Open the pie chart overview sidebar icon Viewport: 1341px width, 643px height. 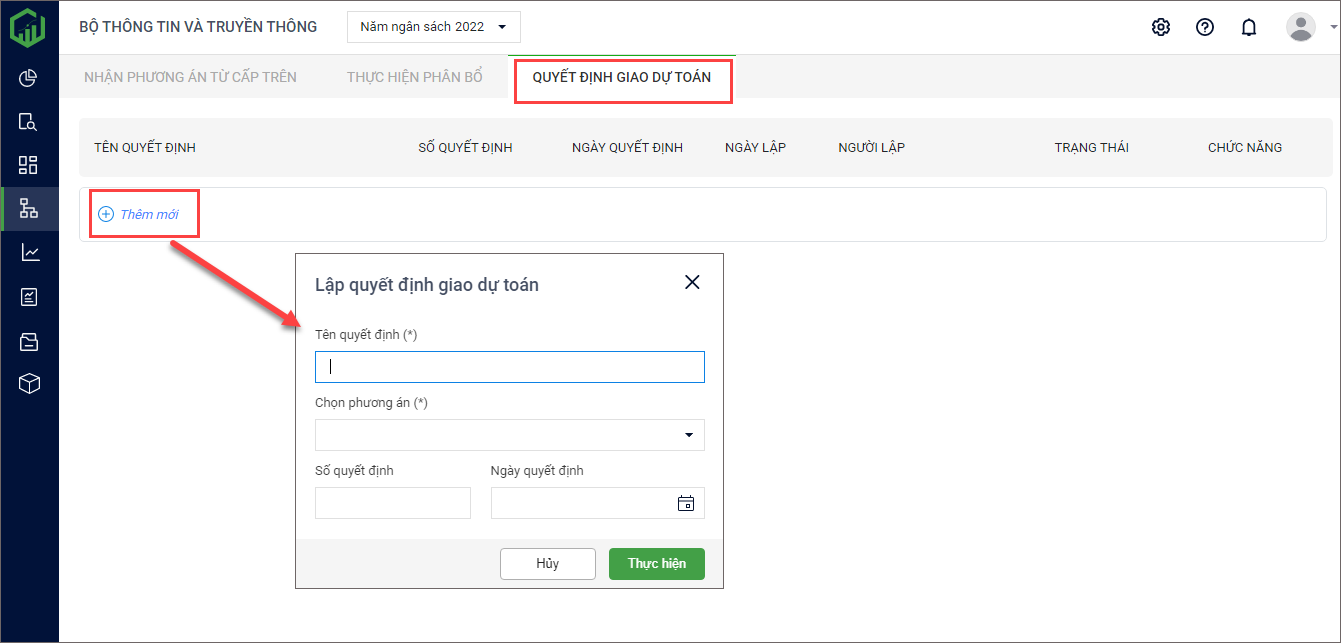pyautogui.click(x=28, y=78)
